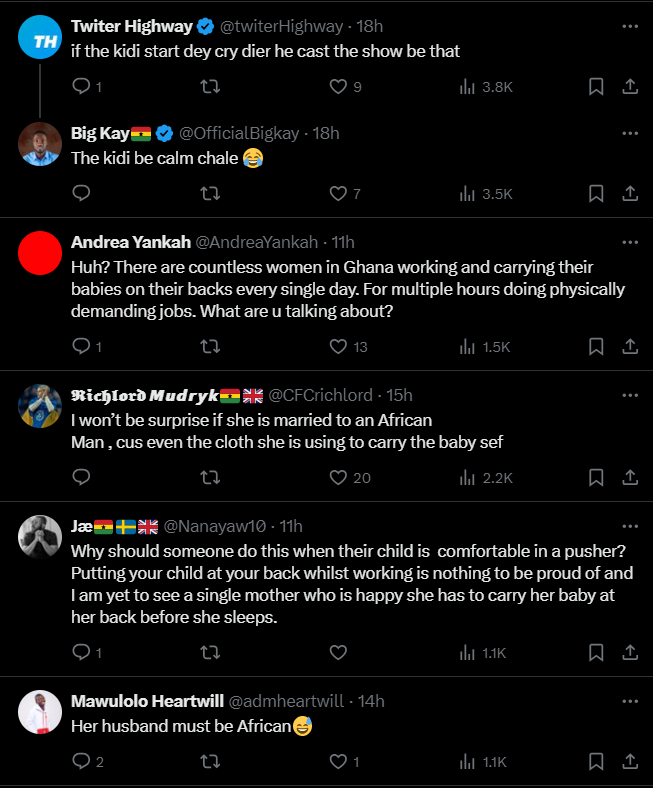View analytics on Richlord Mudryk's tweet
The height and width of the screenshot is (788, 653).
click(467, 478)
